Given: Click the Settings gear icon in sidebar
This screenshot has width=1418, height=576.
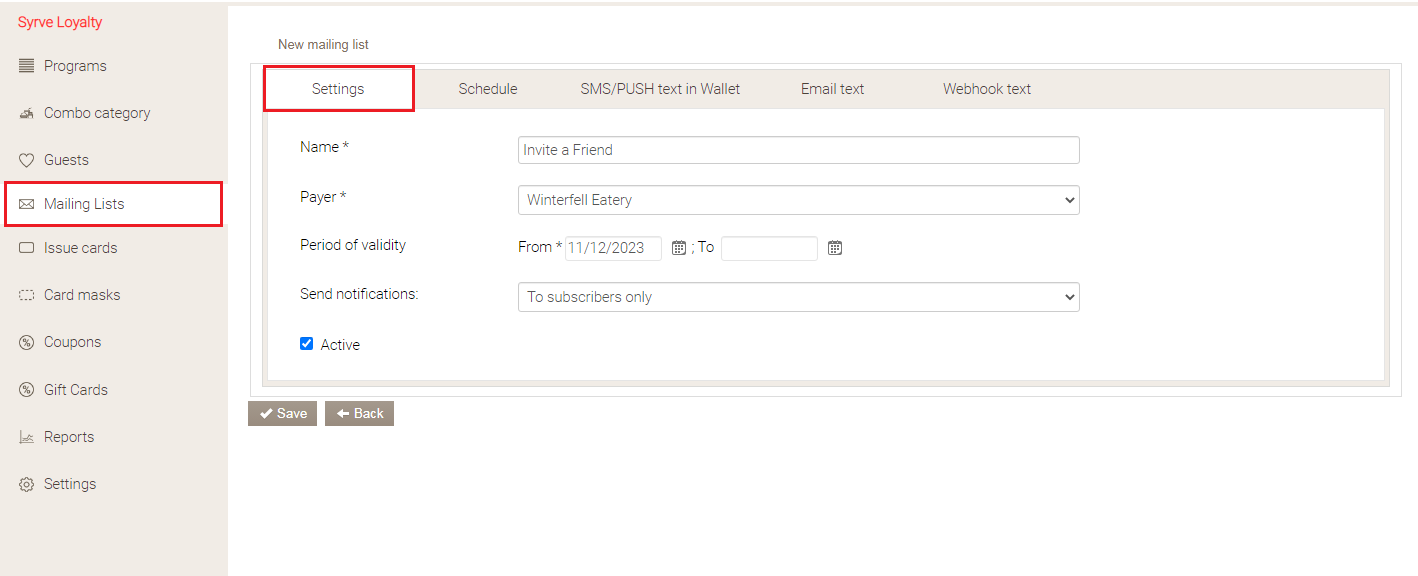Looking at the screenshot, I should point(27,484).
